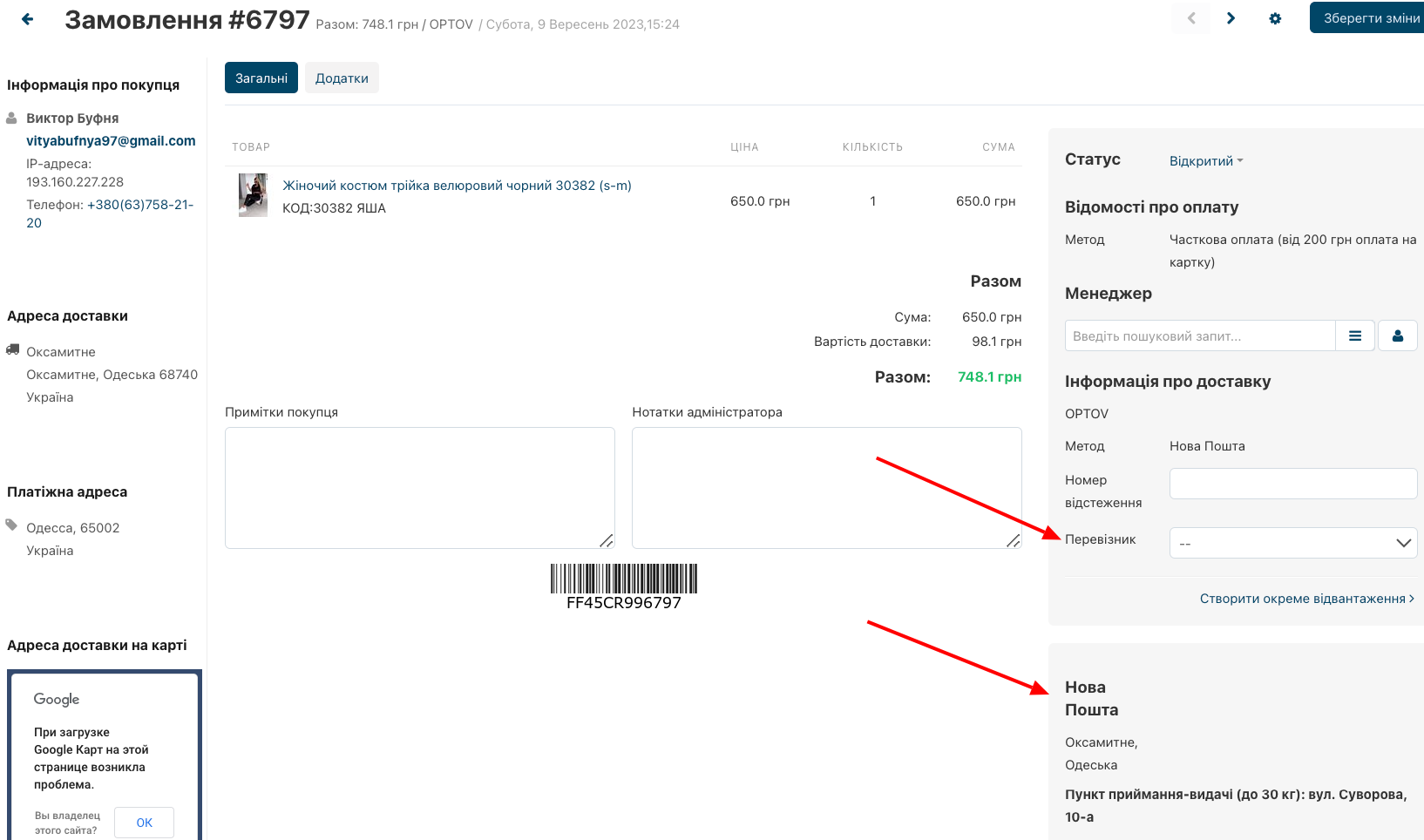The width and height of the screenshot is (1424, 840).
Task: Open the Жіночий костюм product link
Action: pos(457,186)
